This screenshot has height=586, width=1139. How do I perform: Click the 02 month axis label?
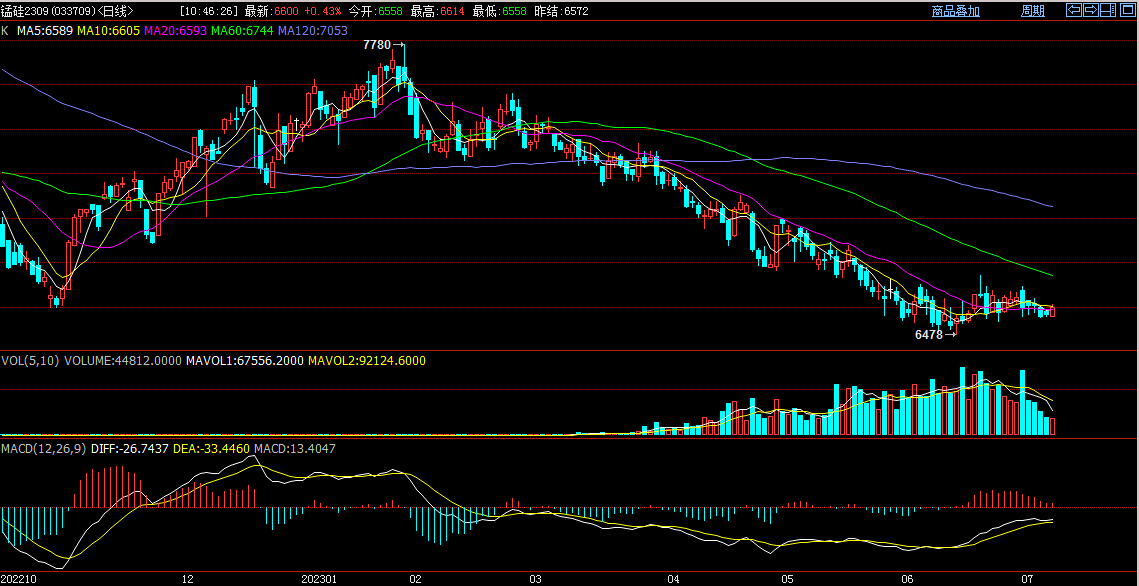tap(416, 579)
